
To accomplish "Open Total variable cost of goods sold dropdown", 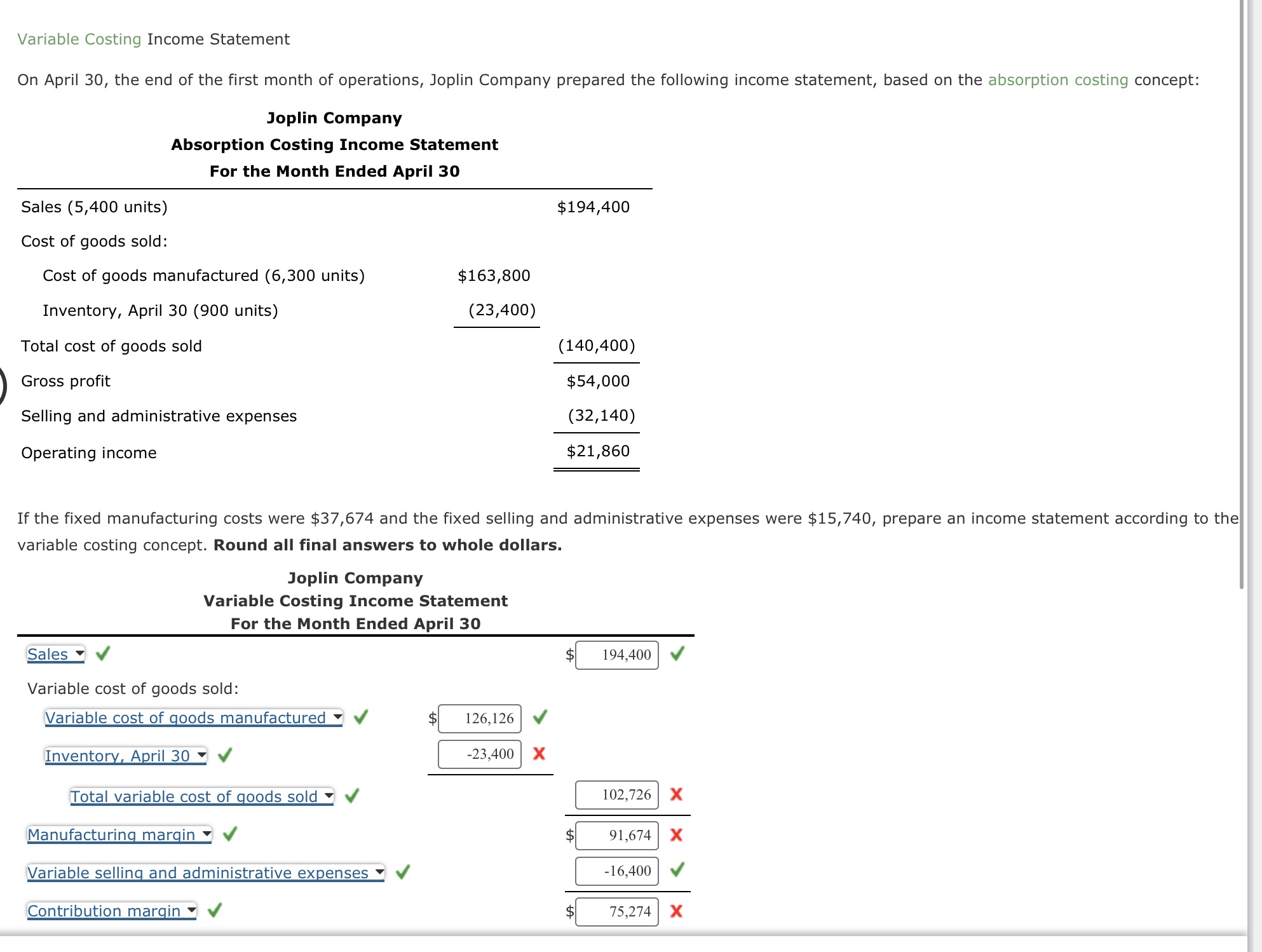I will (202, 796).
